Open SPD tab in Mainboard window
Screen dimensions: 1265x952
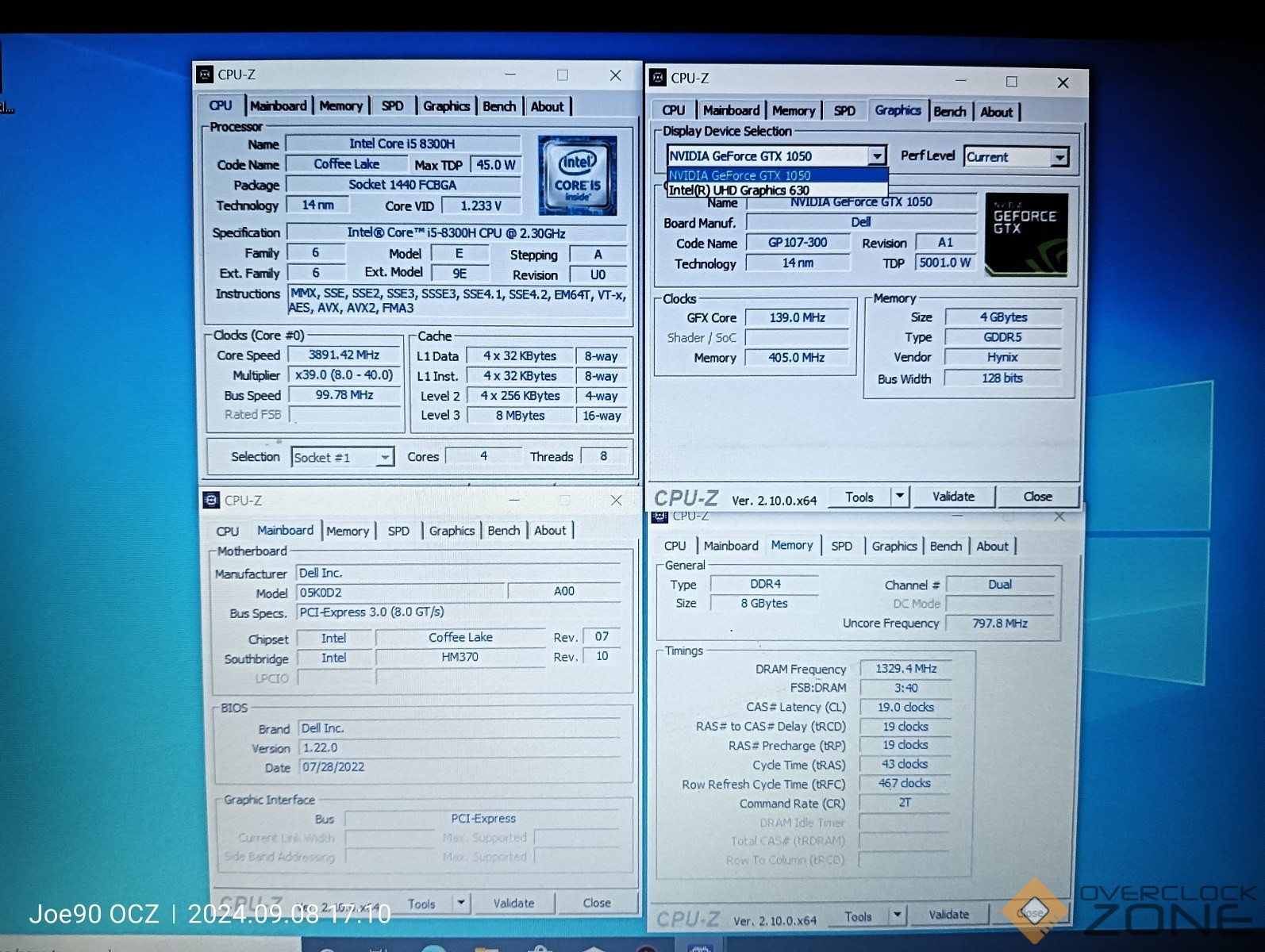click(398, 532)
